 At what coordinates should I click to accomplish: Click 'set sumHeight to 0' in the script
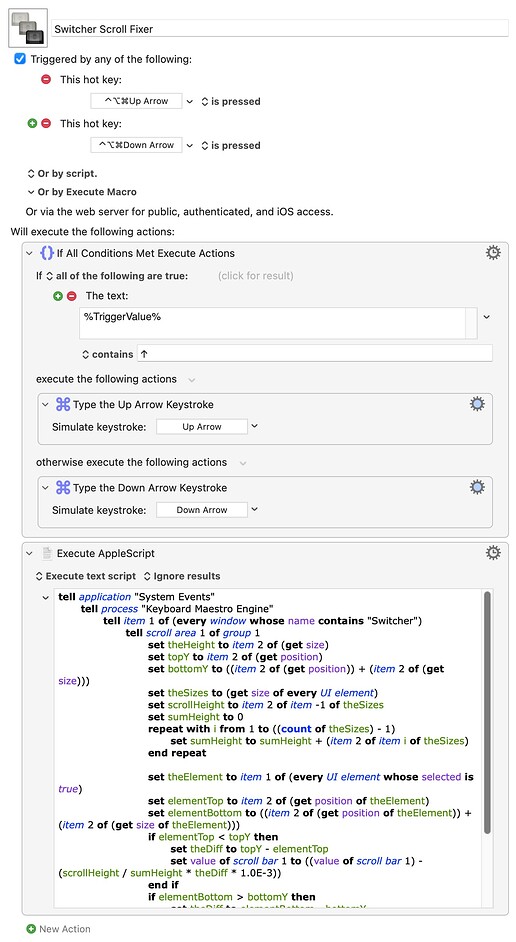(195, 717)
